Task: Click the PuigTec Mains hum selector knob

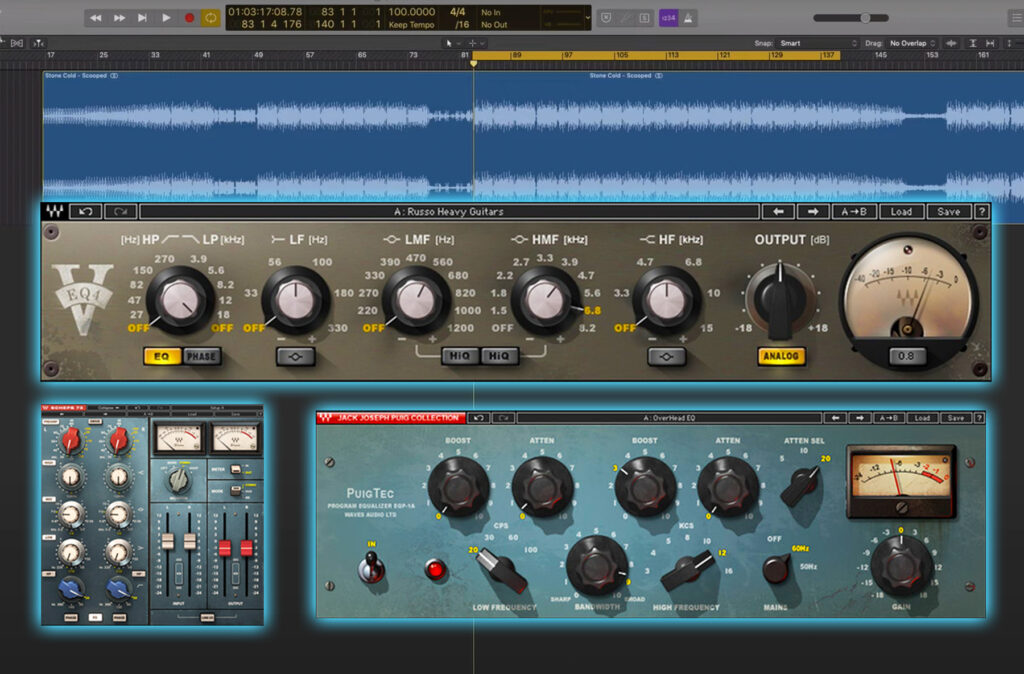Action: (x=776, y=568)
